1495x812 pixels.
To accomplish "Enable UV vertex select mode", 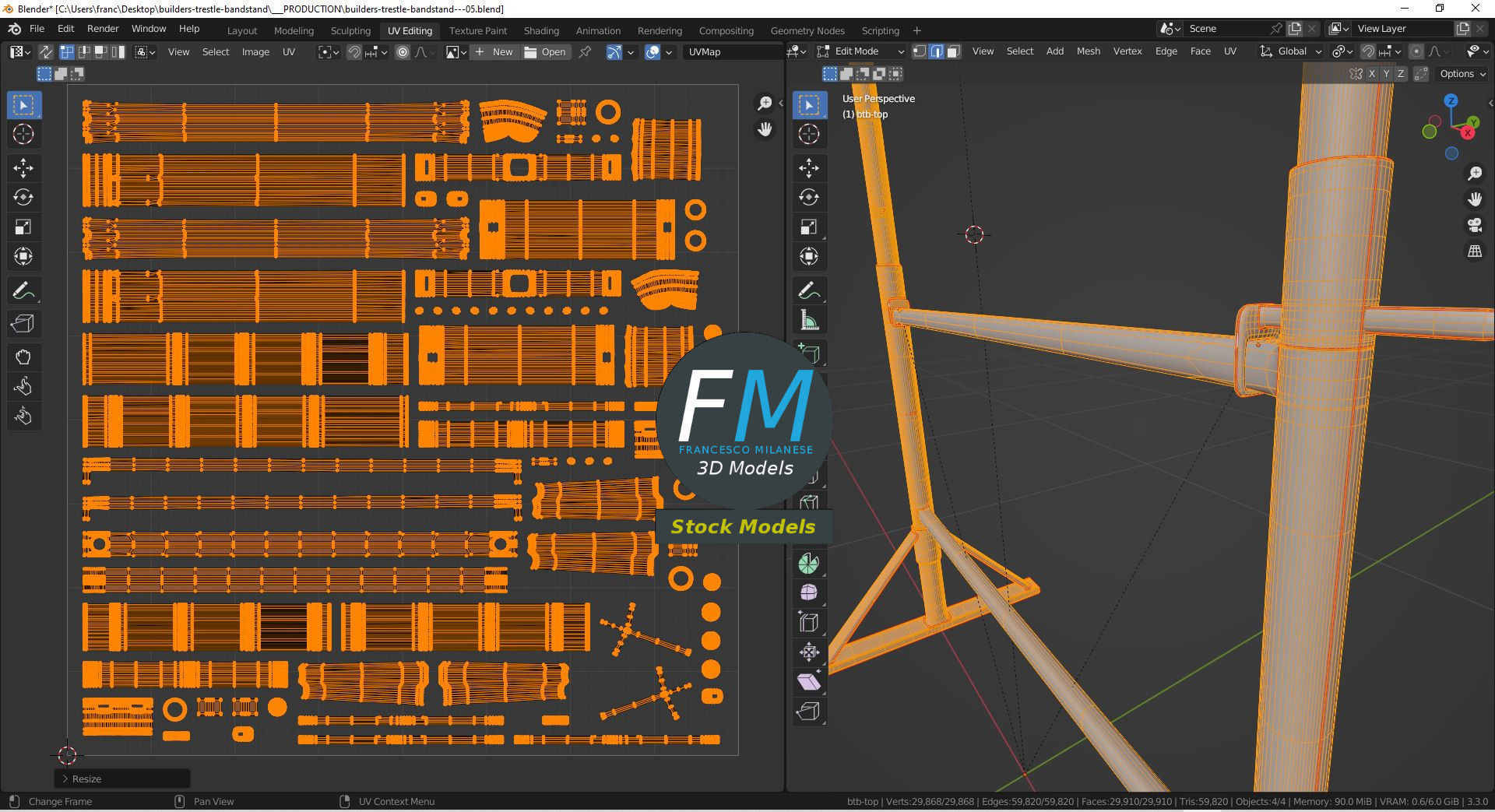I will [x=67, y=52].
